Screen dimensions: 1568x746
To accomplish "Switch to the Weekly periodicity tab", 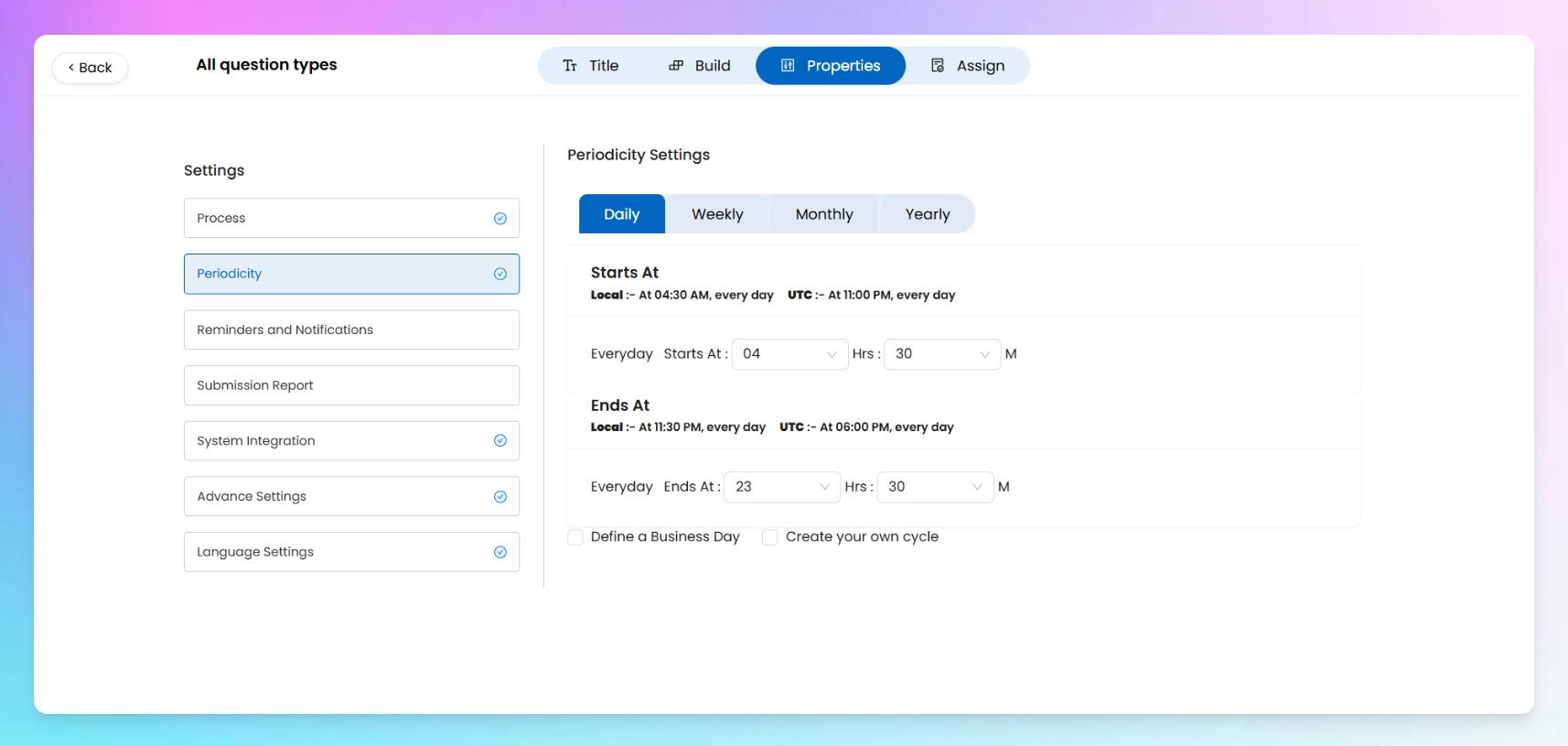I will tap(717, 214).
